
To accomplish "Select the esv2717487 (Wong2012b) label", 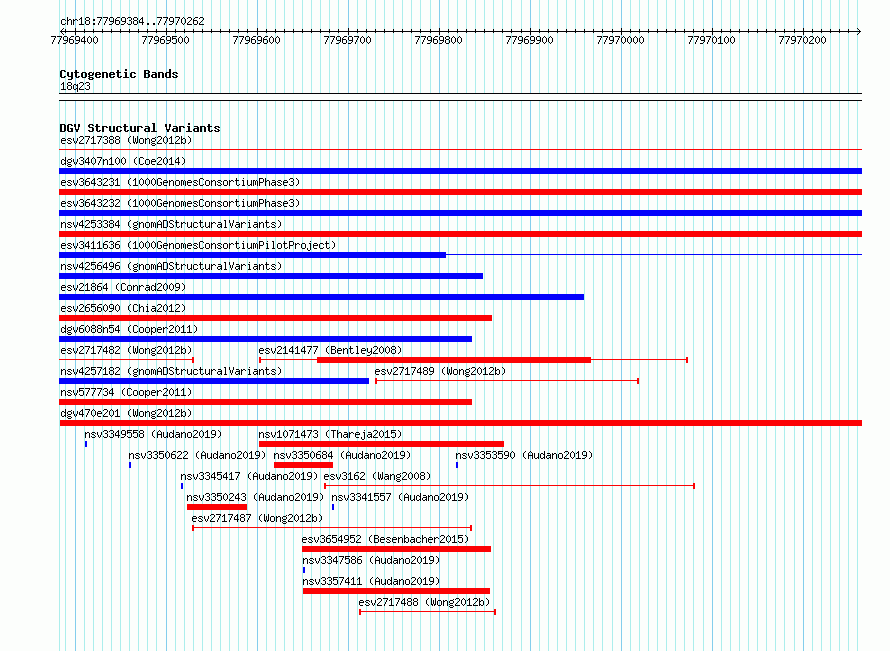I will point(257,518).
